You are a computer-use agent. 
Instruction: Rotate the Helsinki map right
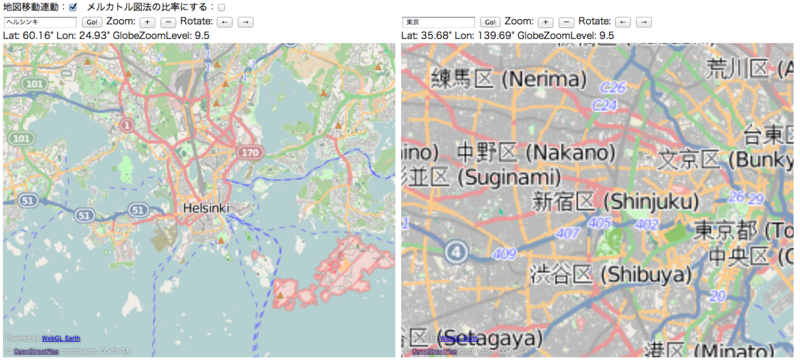(x=245, y=22)
